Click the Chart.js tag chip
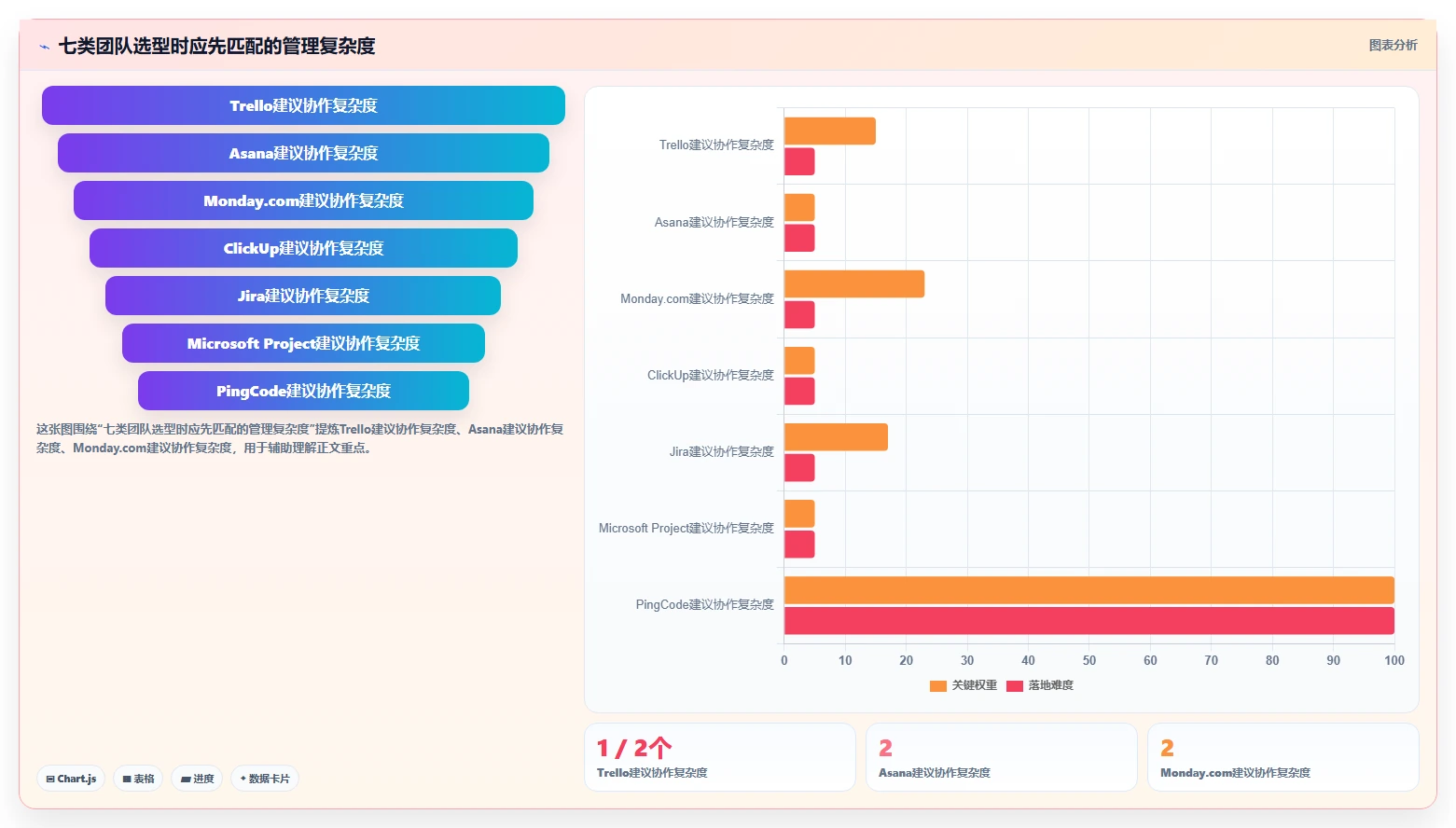 tap(71, 779)
